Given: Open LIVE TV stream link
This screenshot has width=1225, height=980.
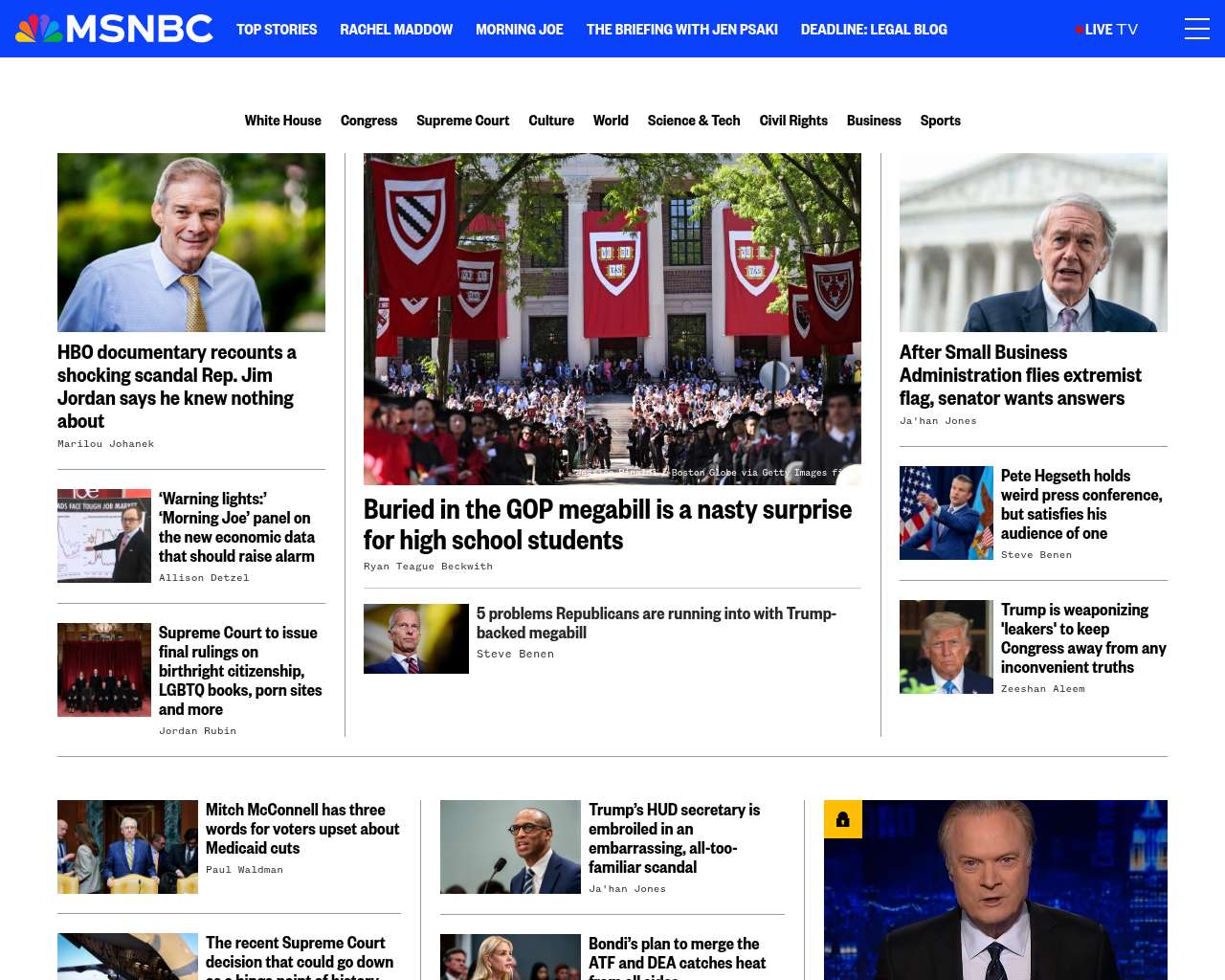Looking at the screenshot, I should 1107,30.
